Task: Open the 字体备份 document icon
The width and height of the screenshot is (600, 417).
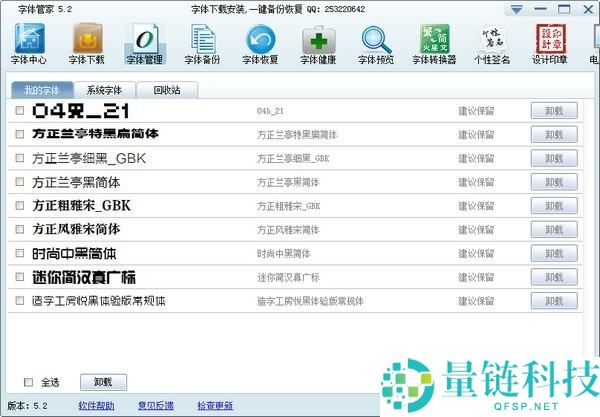Action: [204, 44]
